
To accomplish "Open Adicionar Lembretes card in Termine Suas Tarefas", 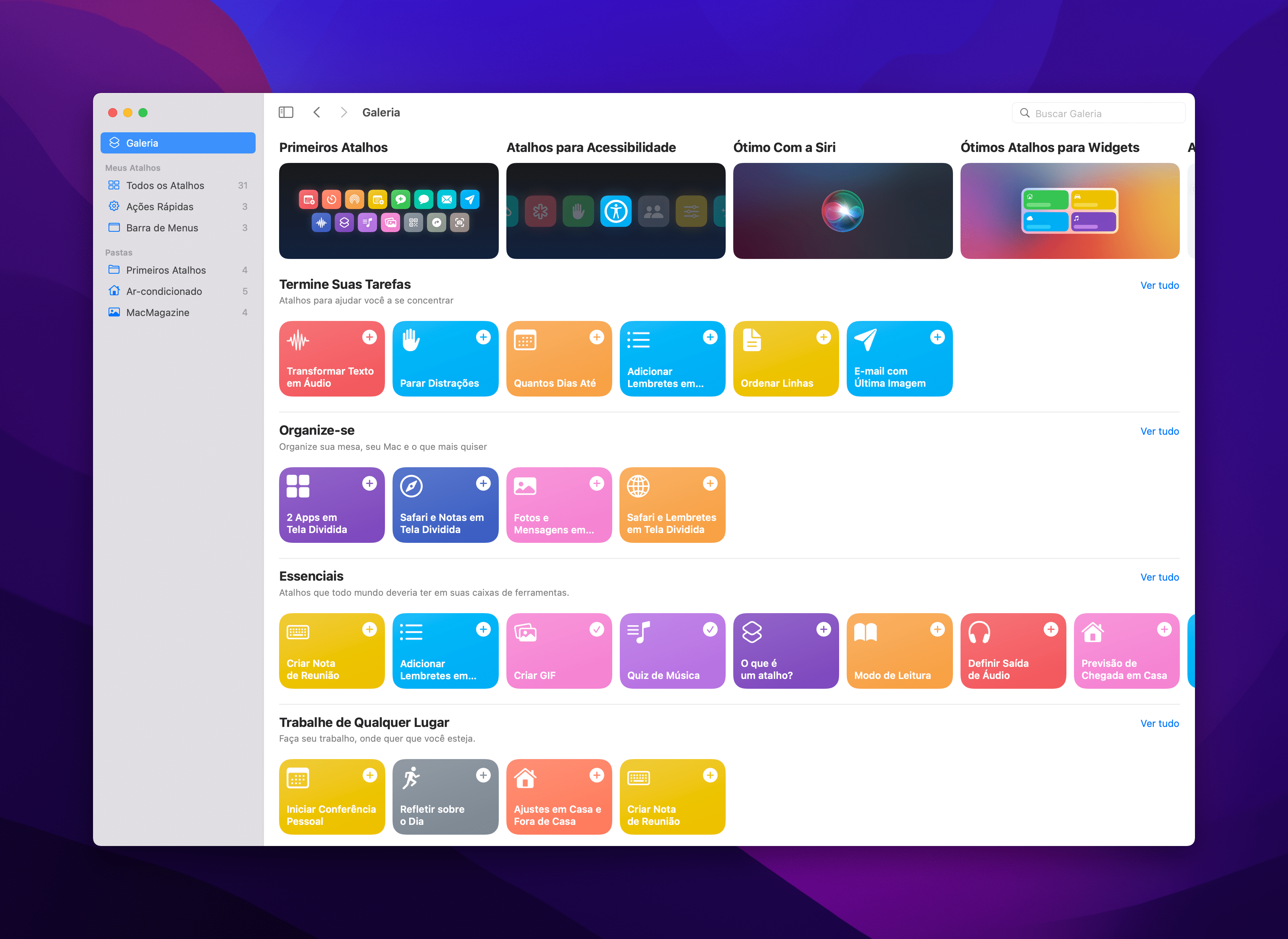I will (672, 359).
